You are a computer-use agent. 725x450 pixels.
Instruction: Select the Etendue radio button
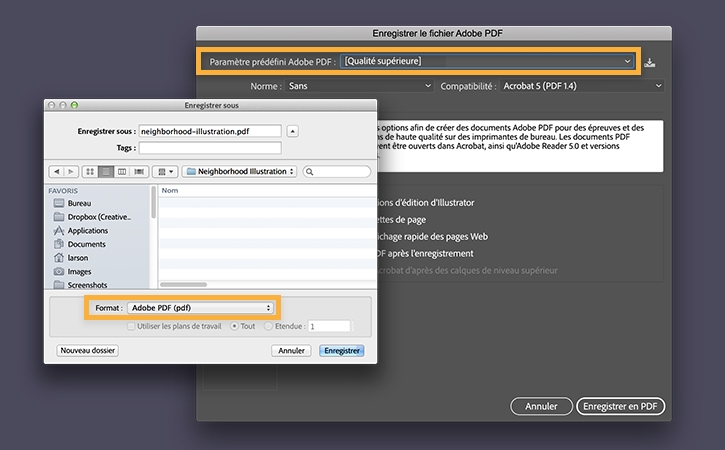click(x=268, y=327)
